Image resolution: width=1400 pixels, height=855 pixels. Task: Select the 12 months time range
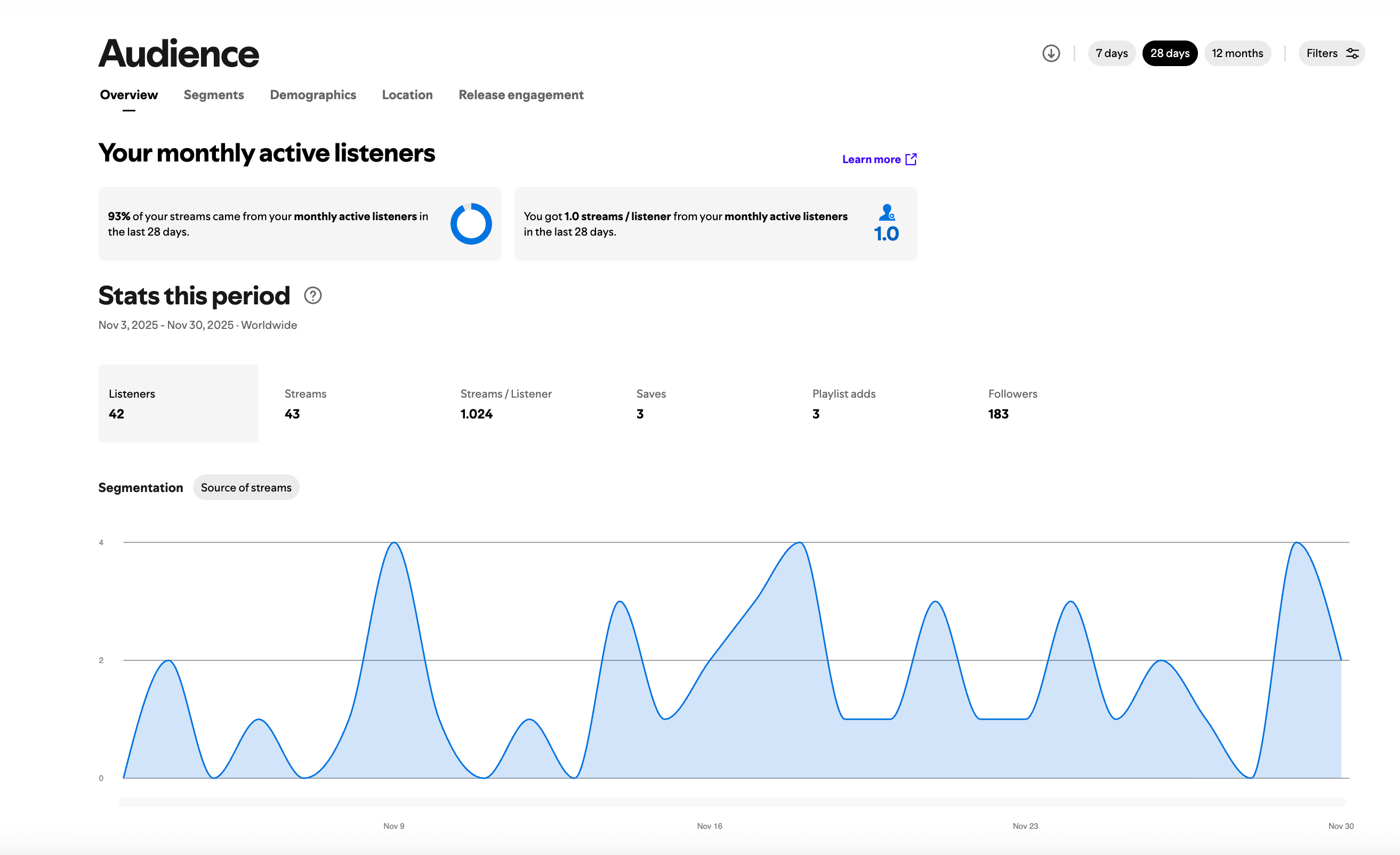coord(1237,53)
